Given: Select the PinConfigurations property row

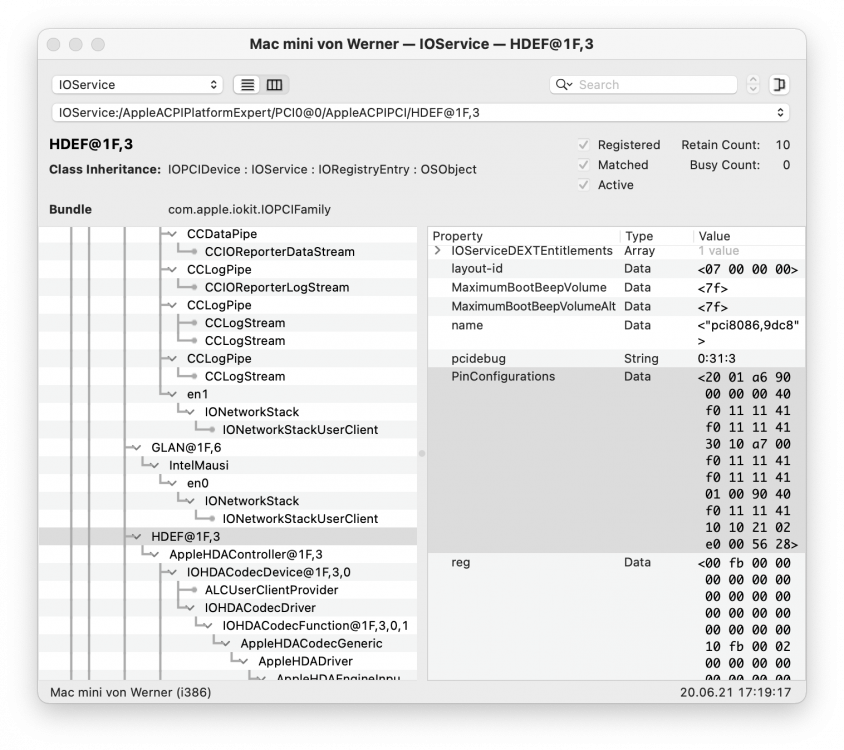Looking at the screenshot, I should tap(617, 460).
